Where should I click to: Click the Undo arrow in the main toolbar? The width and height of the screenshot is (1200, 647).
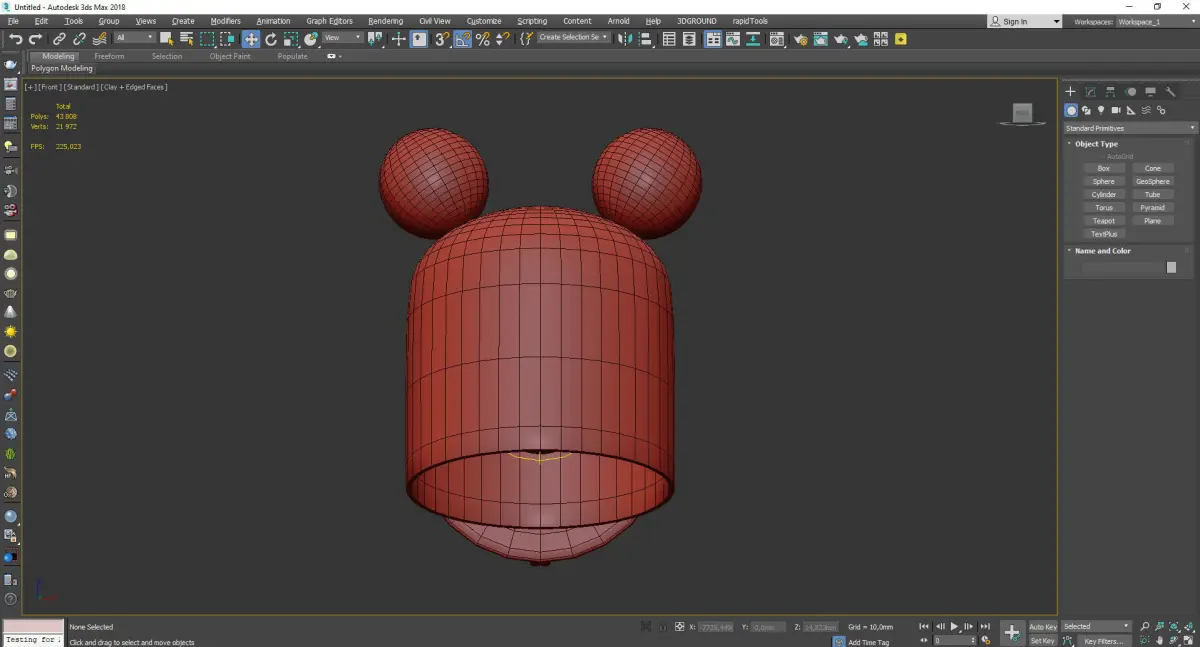[x=15, y=39]
